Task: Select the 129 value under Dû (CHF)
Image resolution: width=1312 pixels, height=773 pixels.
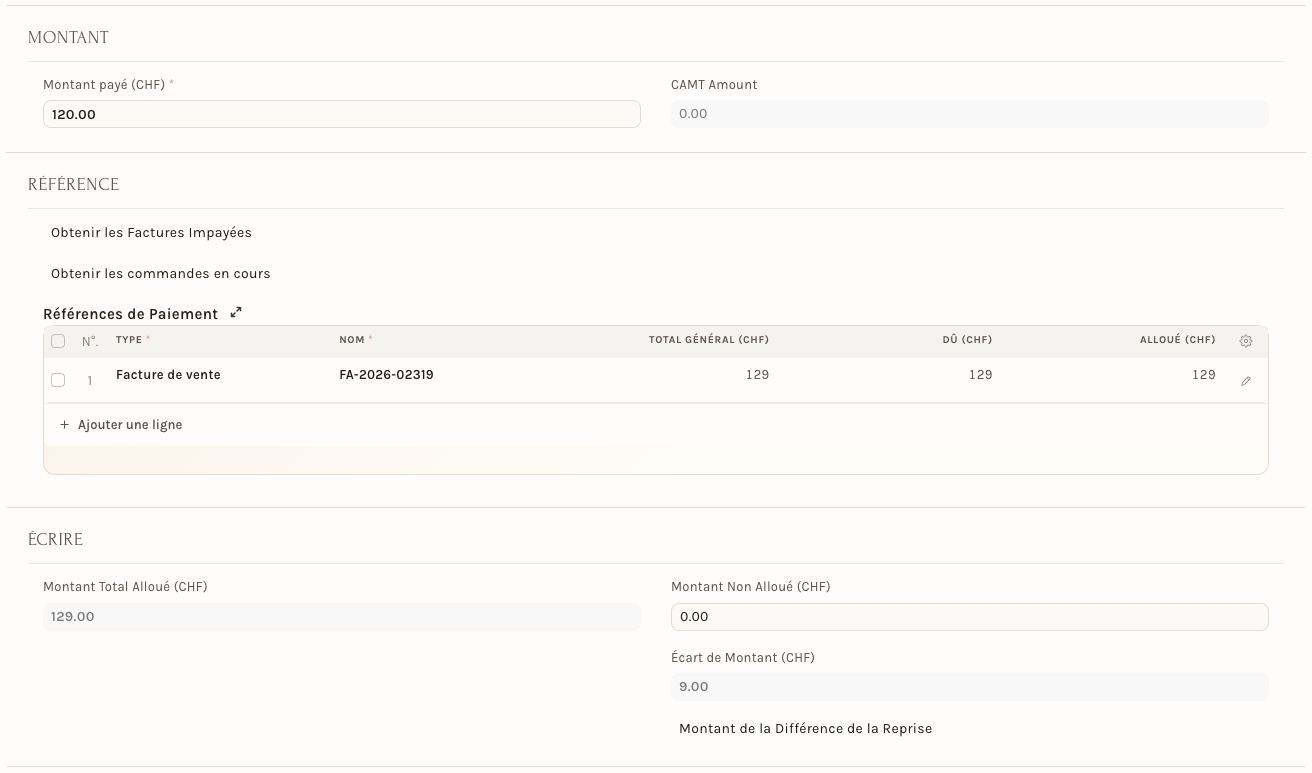Action: pyautogui.click(x=980, y=375)
